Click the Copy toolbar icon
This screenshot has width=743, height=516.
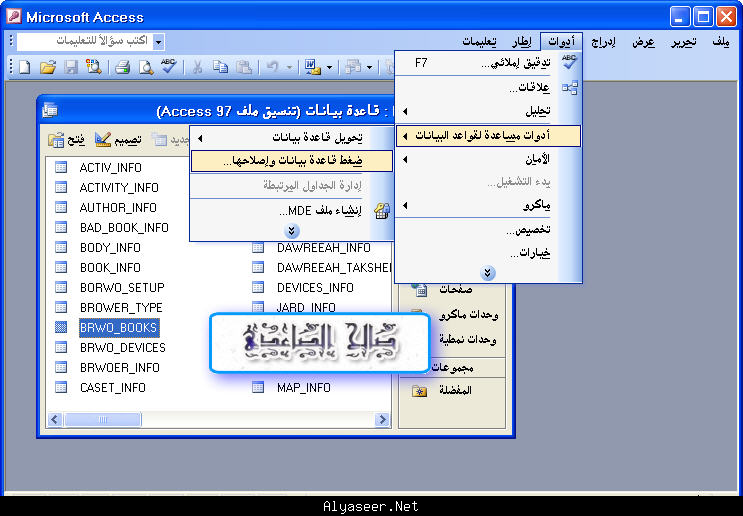coord(220,67)
